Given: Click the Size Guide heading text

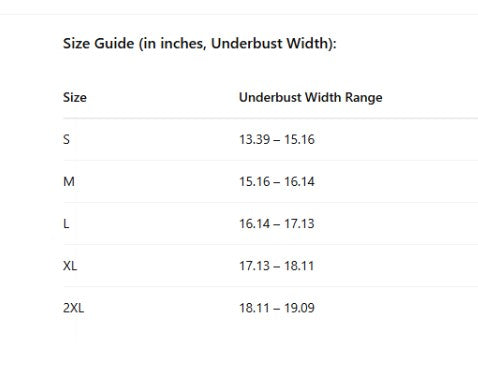Looking at the screenshot, I should (x=200, y=44).
